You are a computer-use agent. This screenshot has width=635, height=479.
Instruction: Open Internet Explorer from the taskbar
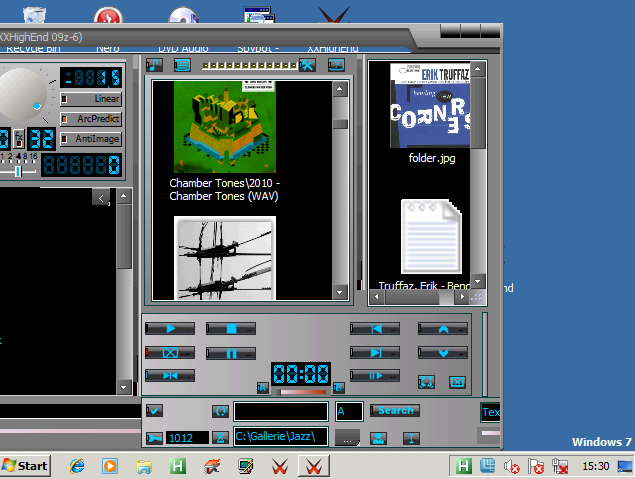pyautogui.click(x=77, y=466)
